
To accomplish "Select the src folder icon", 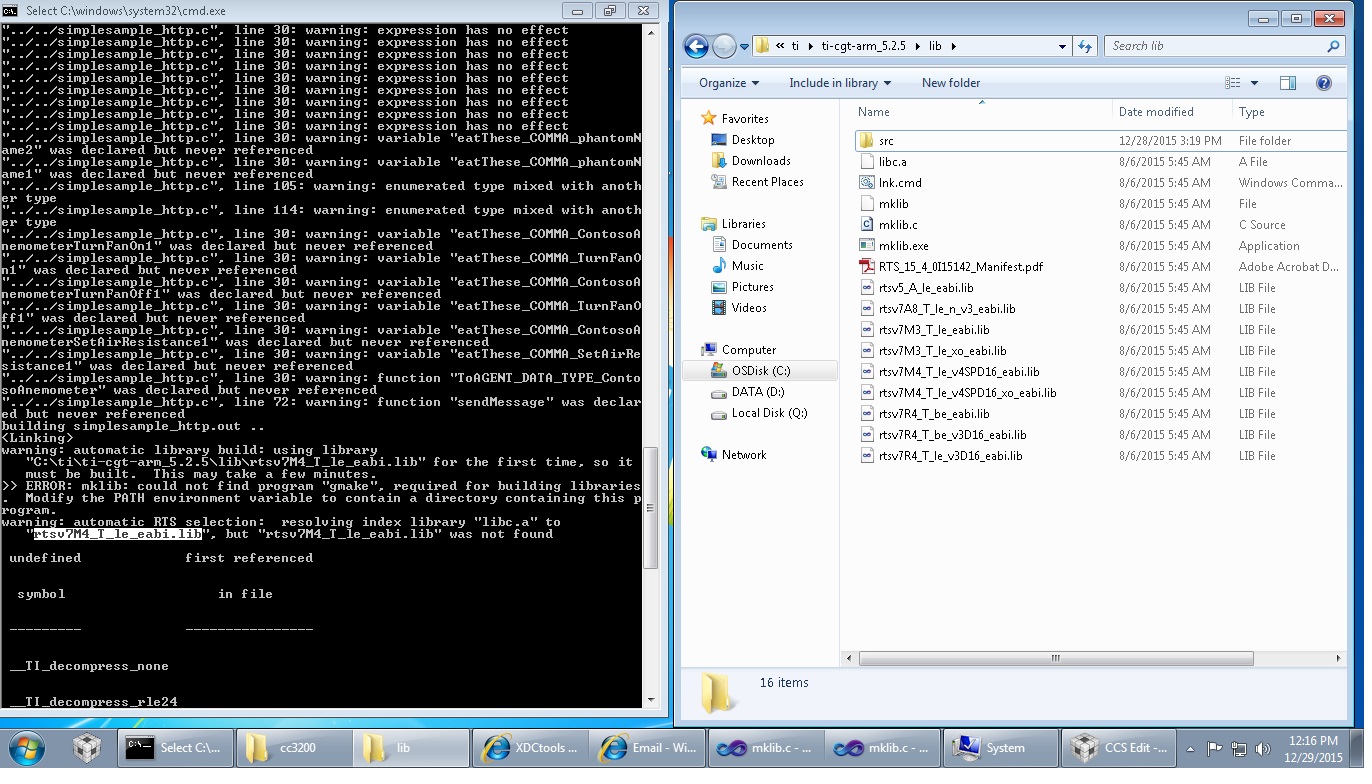I will coord(868,141).
